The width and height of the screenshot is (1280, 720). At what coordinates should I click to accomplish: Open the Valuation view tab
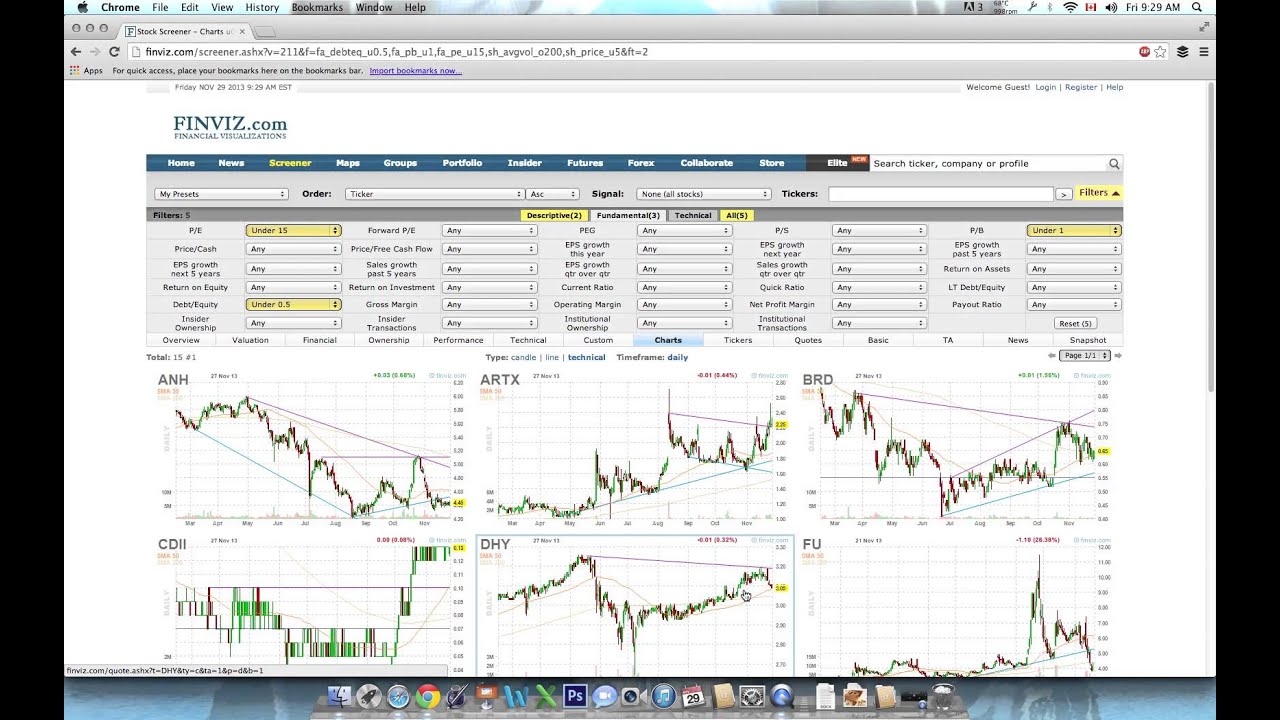pyautogui.click(x=250, y=340)
